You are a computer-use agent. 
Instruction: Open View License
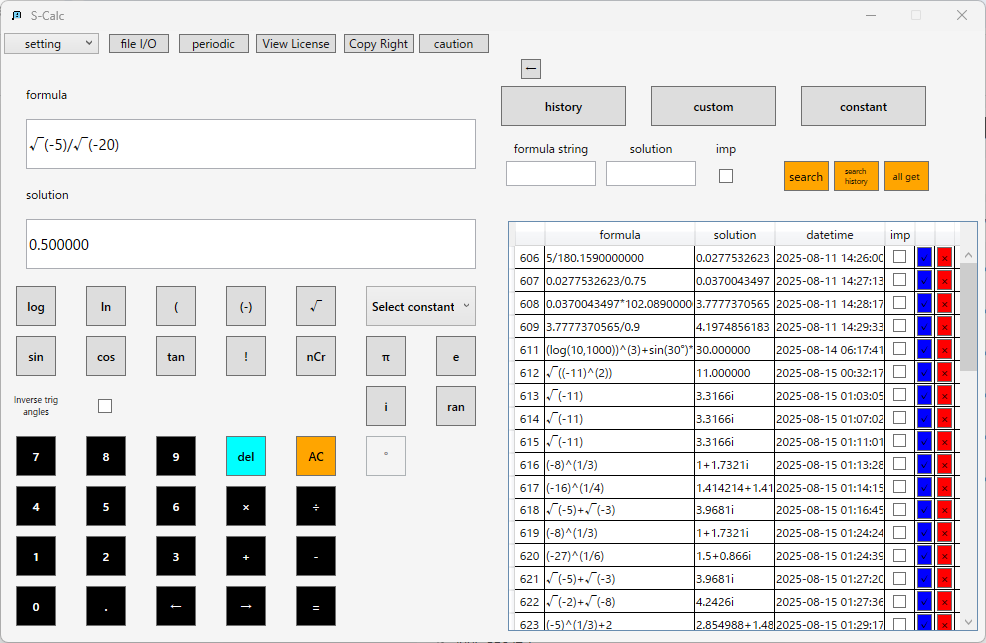coord(296,43)
